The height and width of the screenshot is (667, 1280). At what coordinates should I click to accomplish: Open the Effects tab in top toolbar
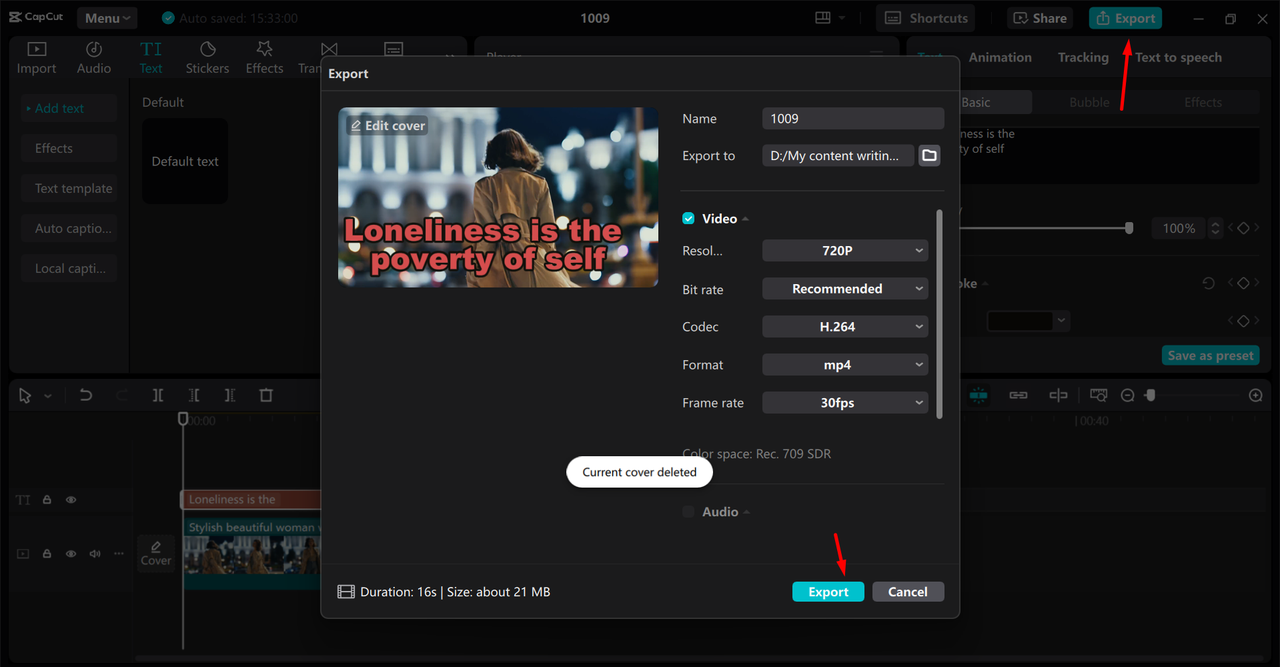264,58
